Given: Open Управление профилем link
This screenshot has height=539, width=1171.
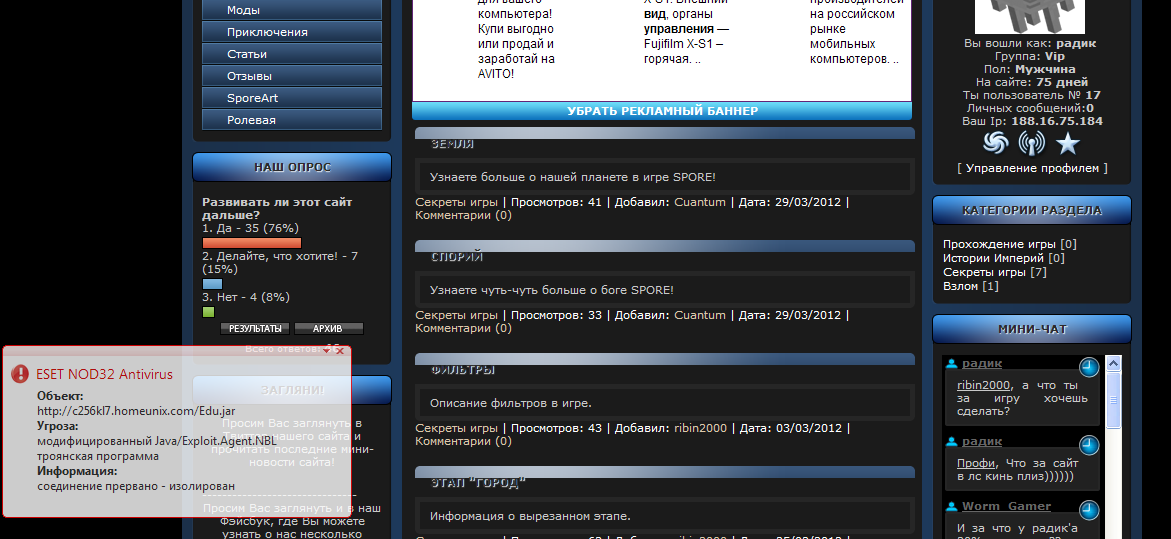Looking at the screenshot, I should pyautogui.click(x=1032, y=168).
